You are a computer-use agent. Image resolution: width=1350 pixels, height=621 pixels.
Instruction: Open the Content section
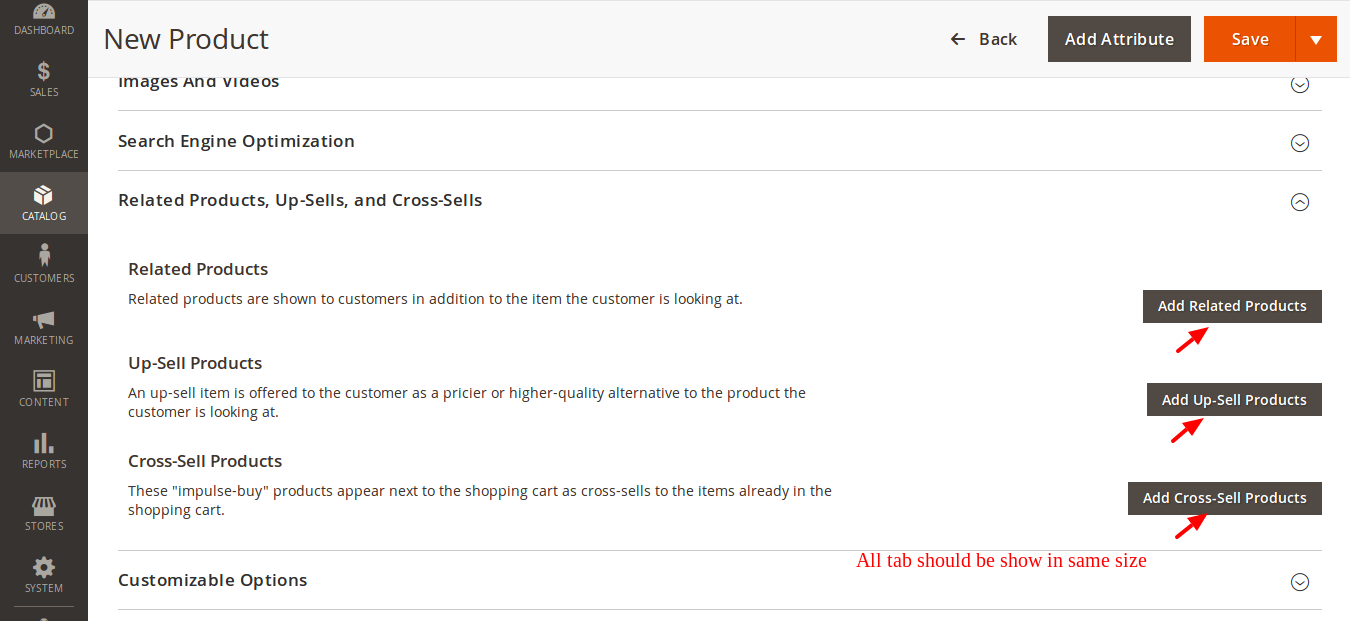coord(44,388)
